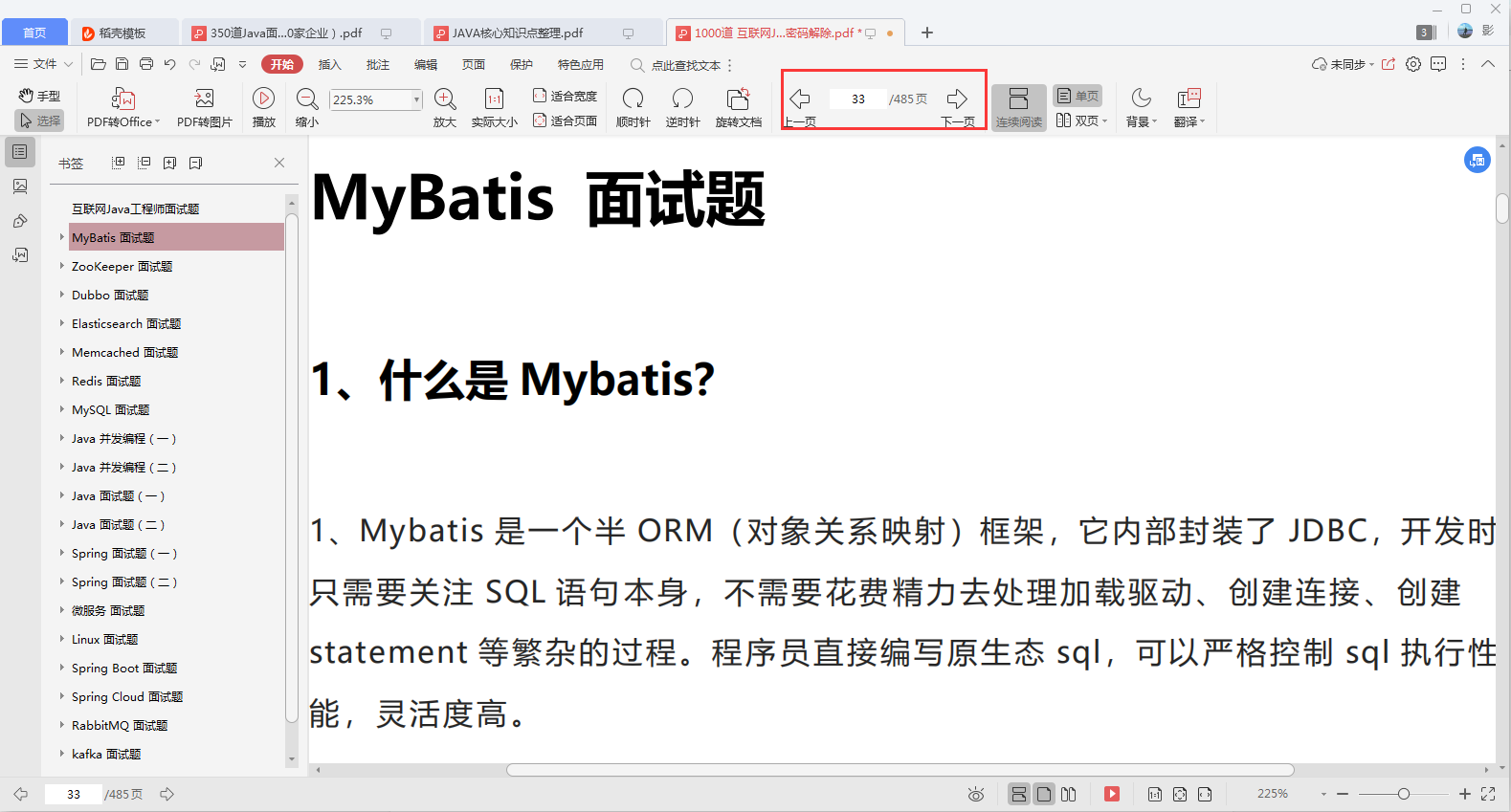This screenshot has height=812, width=1511.
Task: Rotate the whole document (旋转文档)
Action: (739, 108)
